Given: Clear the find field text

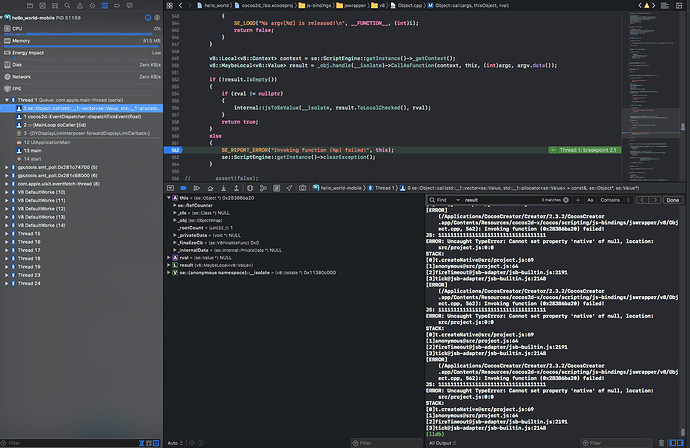Looking at the screenshot, I should click(x=566, y=200).
